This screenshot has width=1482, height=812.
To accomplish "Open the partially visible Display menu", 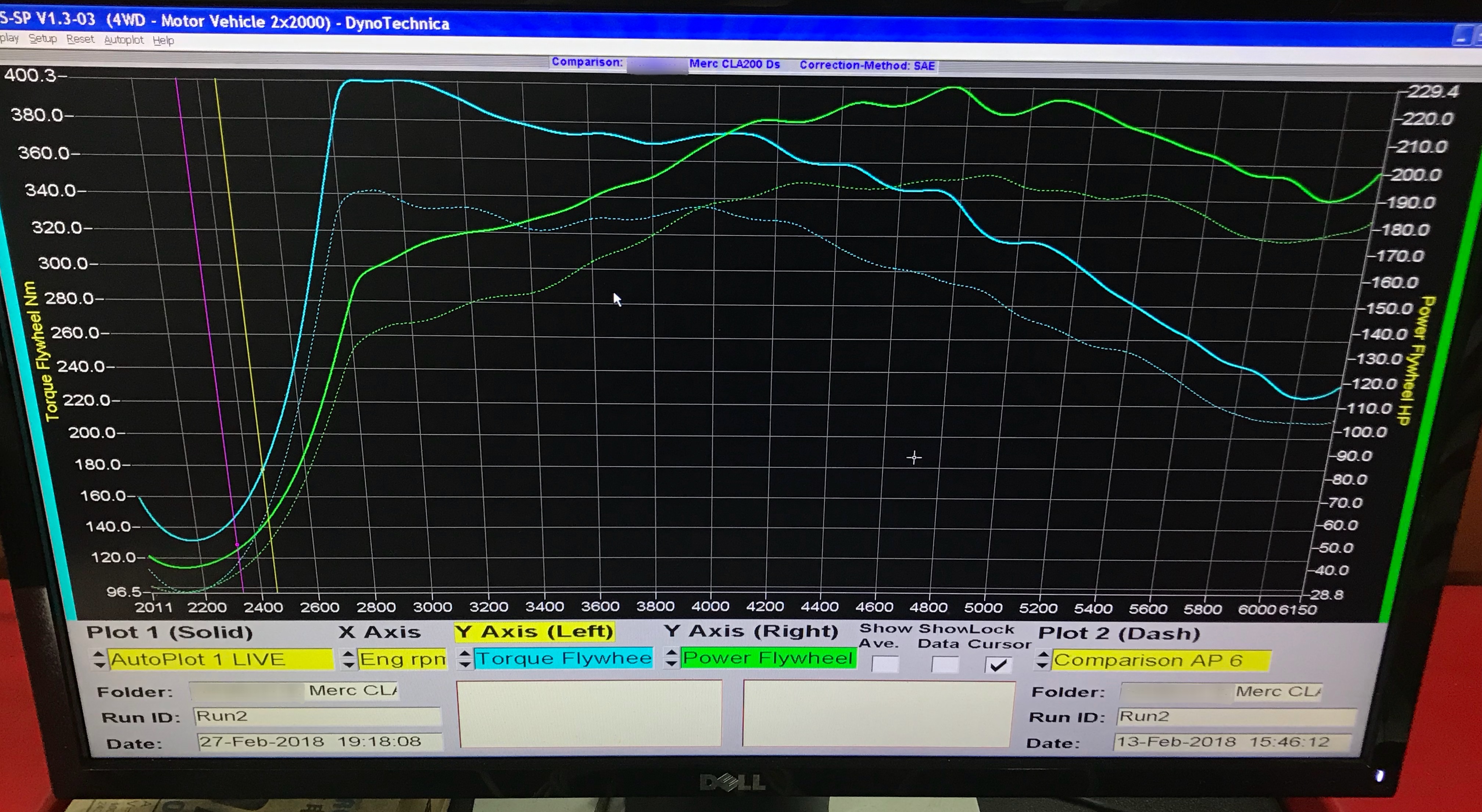I will pos(8,39).
